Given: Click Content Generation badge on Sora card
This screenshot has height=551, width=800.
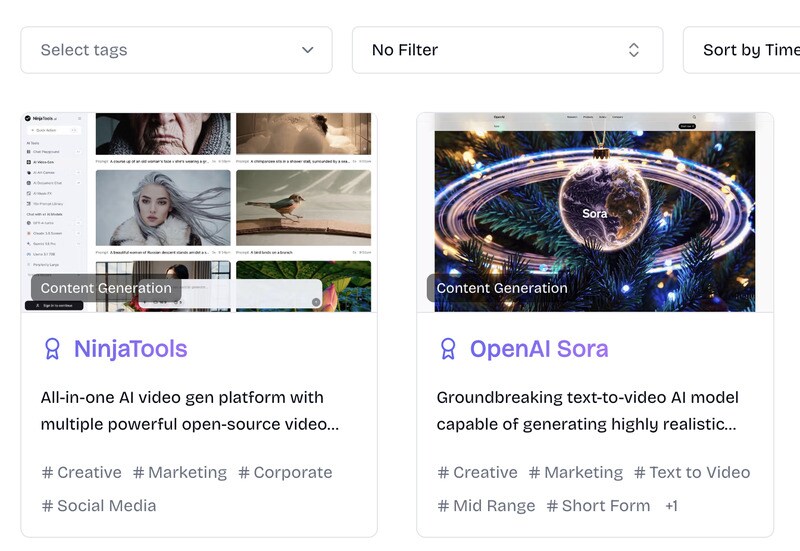Looking at the screenshot, I should point(502,288).
